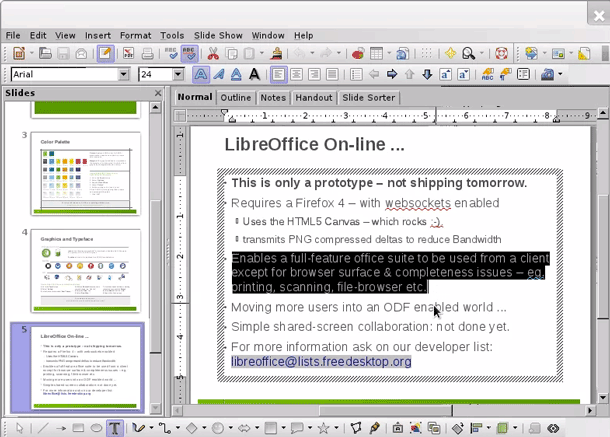610x437 pixels.
Task: Open the Format menu
Action: pos(135,35)
